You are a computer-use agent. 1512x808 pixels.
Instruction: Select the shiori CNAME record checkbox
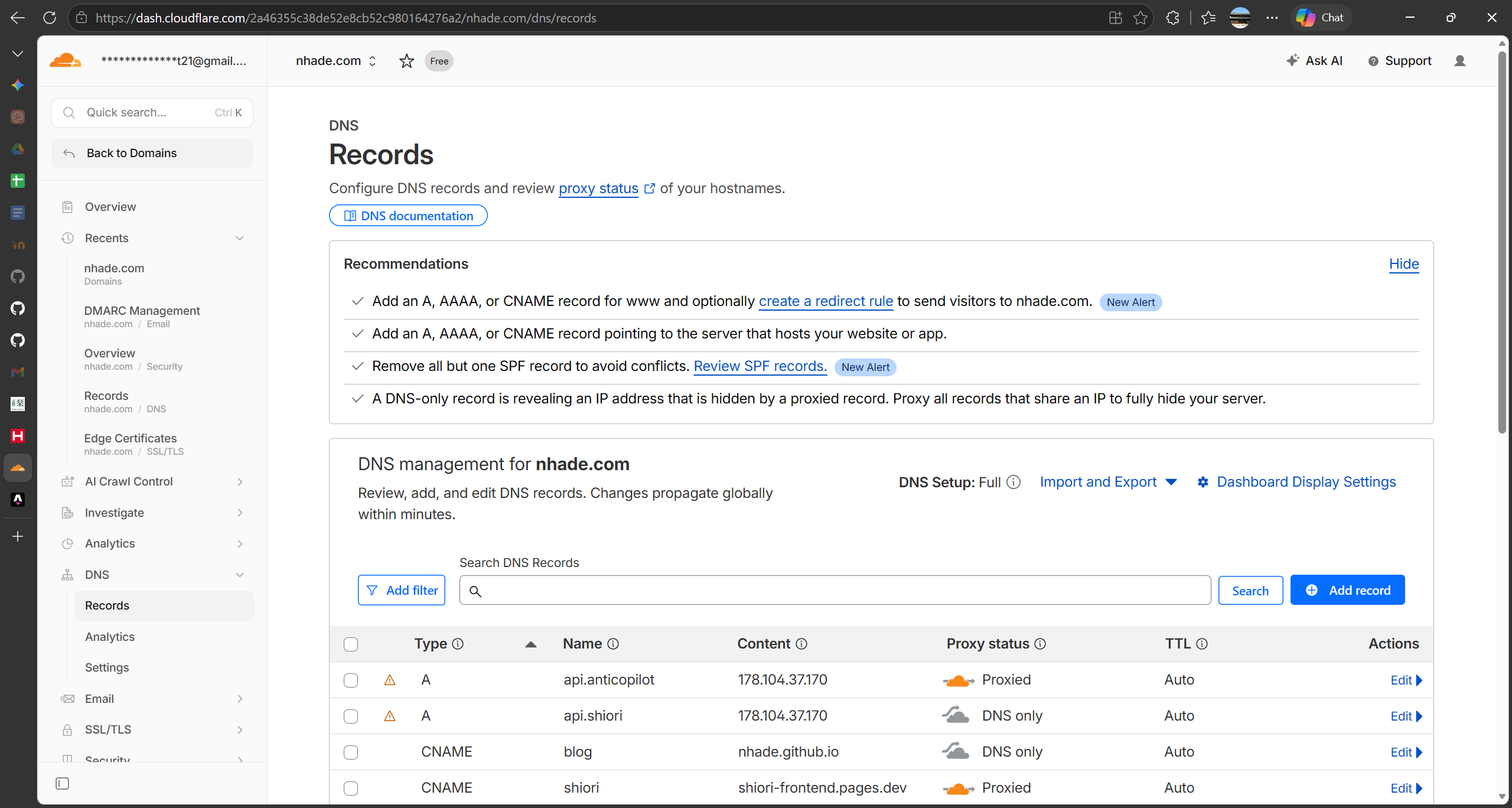(351, 789)
